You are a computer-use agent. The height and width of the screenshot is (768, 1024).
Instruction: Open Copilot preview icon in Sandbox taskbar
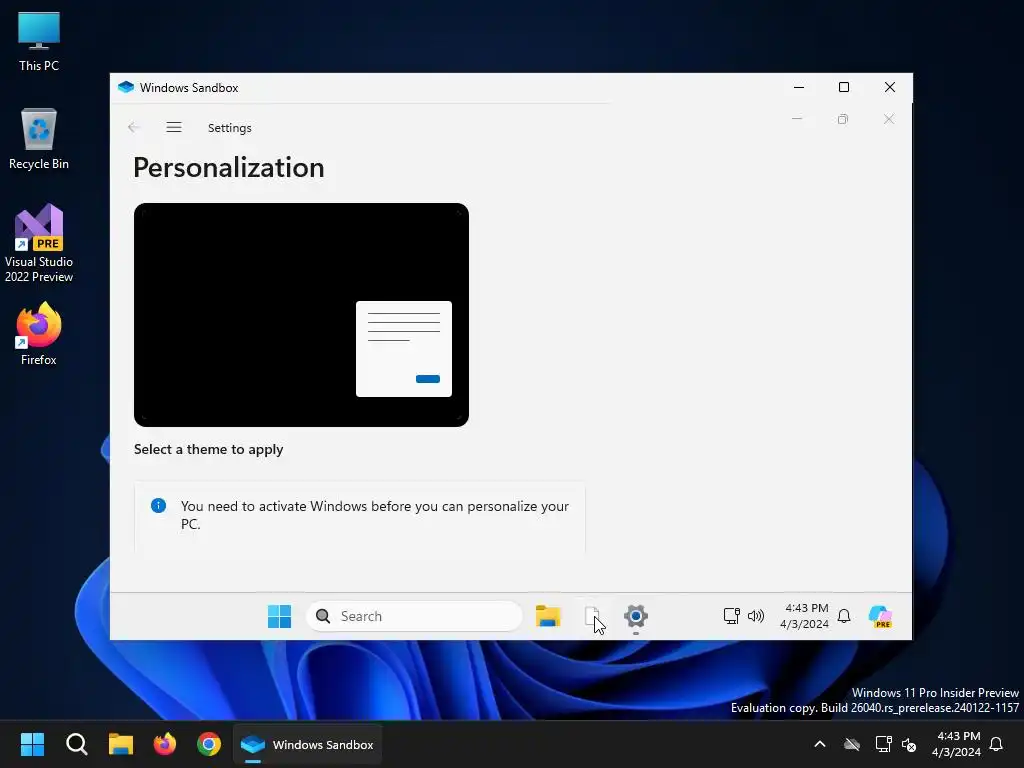[880, 616]
